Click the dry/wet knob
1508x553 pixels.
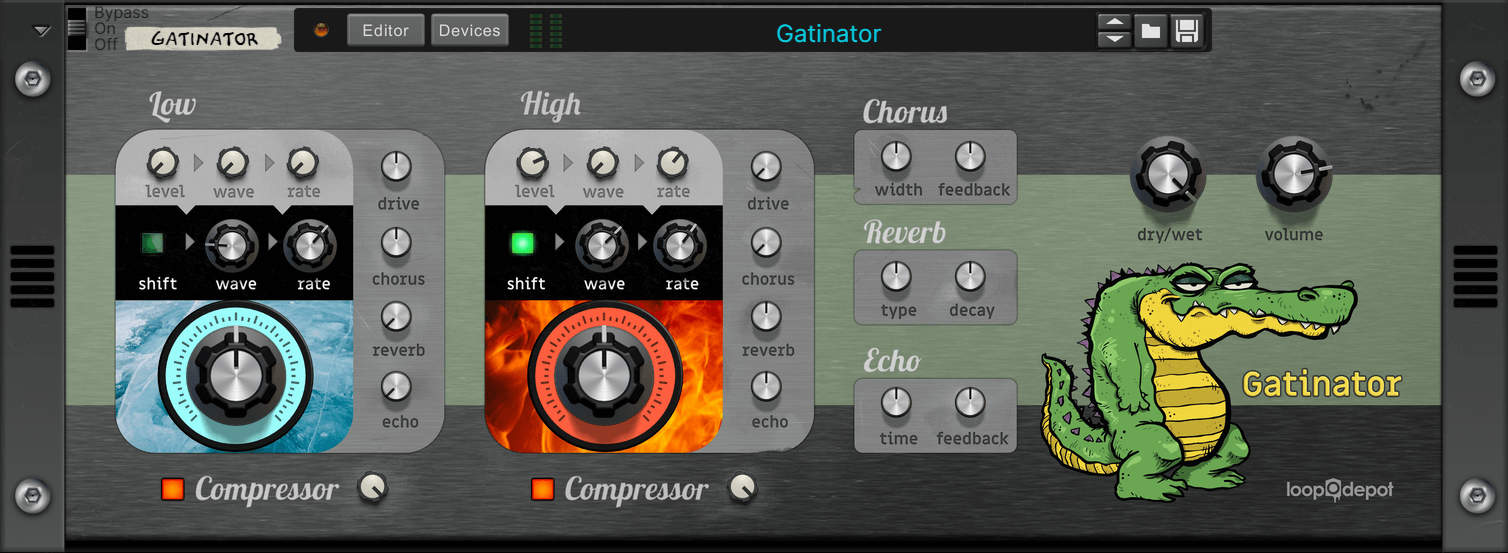pos(1167,176)
